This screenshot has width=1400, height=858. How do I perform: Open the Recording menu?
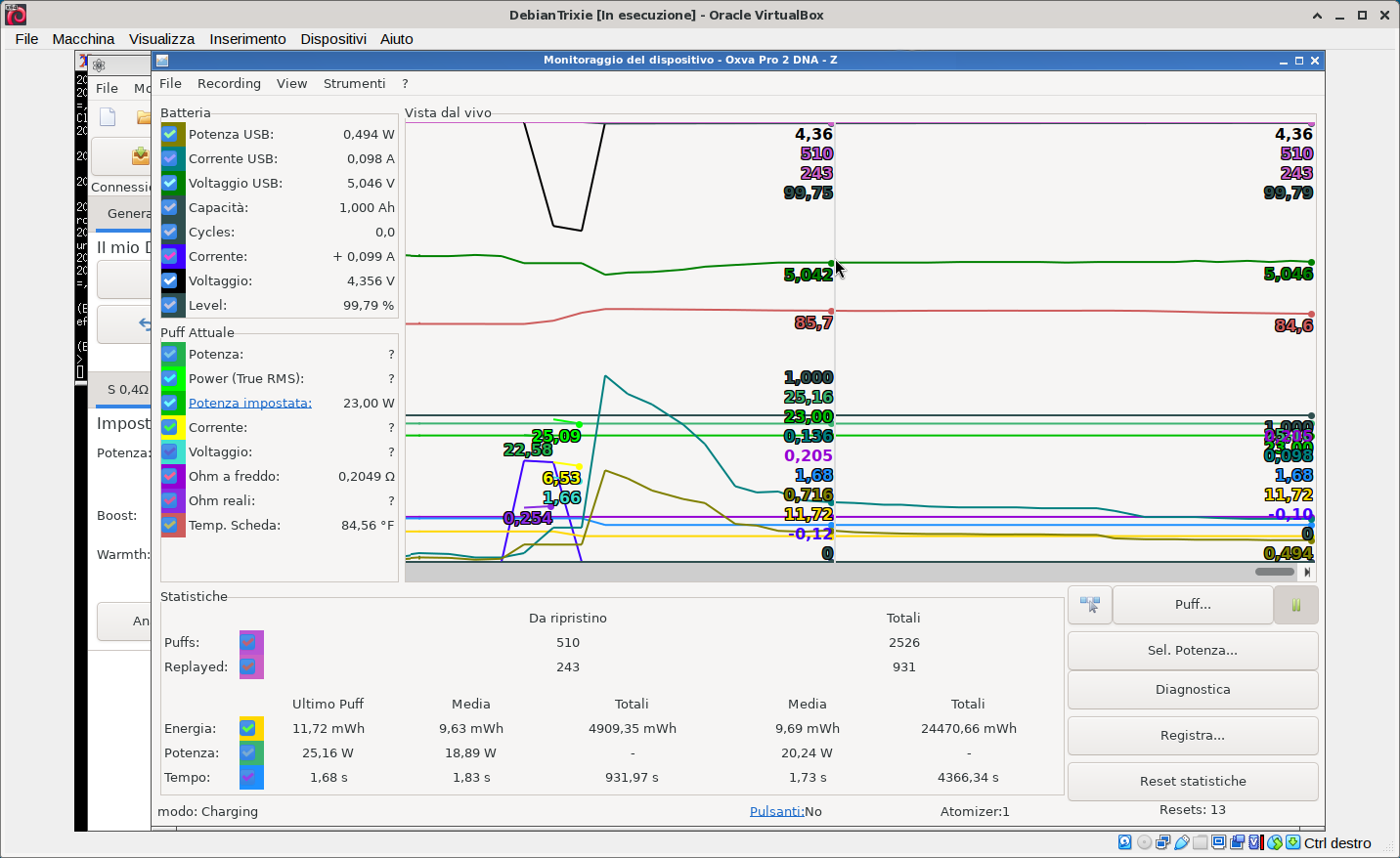tap(229, 84)
